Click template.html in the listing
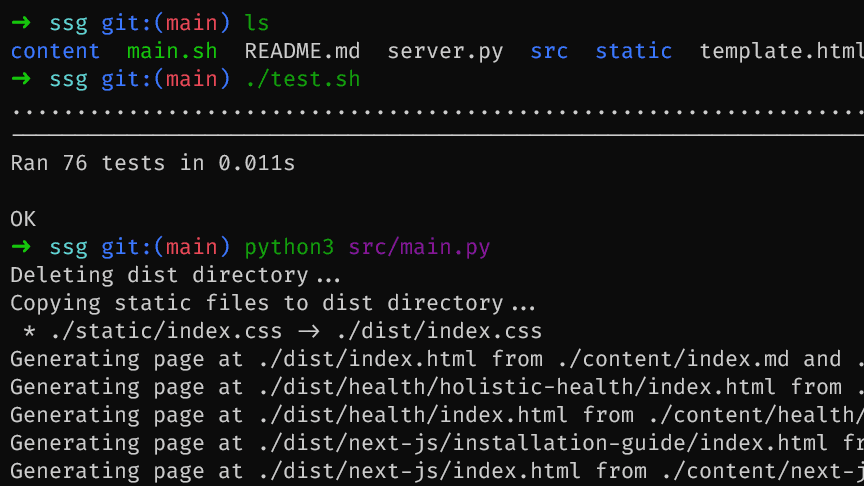This screenshot has width=864, height=486. (780, 51)
